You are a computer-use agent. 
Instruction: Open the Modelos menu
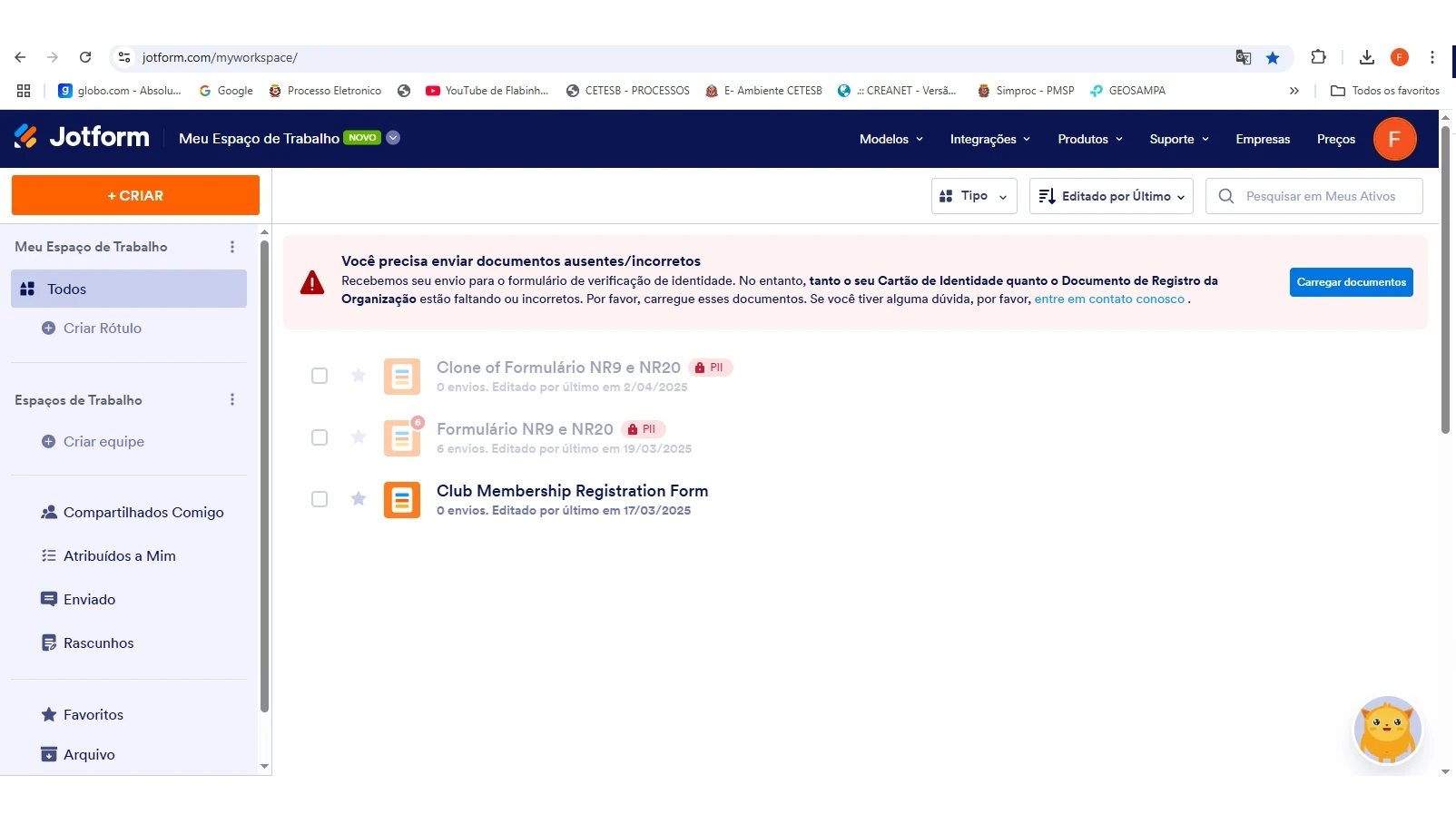click(x=885, y=139)
